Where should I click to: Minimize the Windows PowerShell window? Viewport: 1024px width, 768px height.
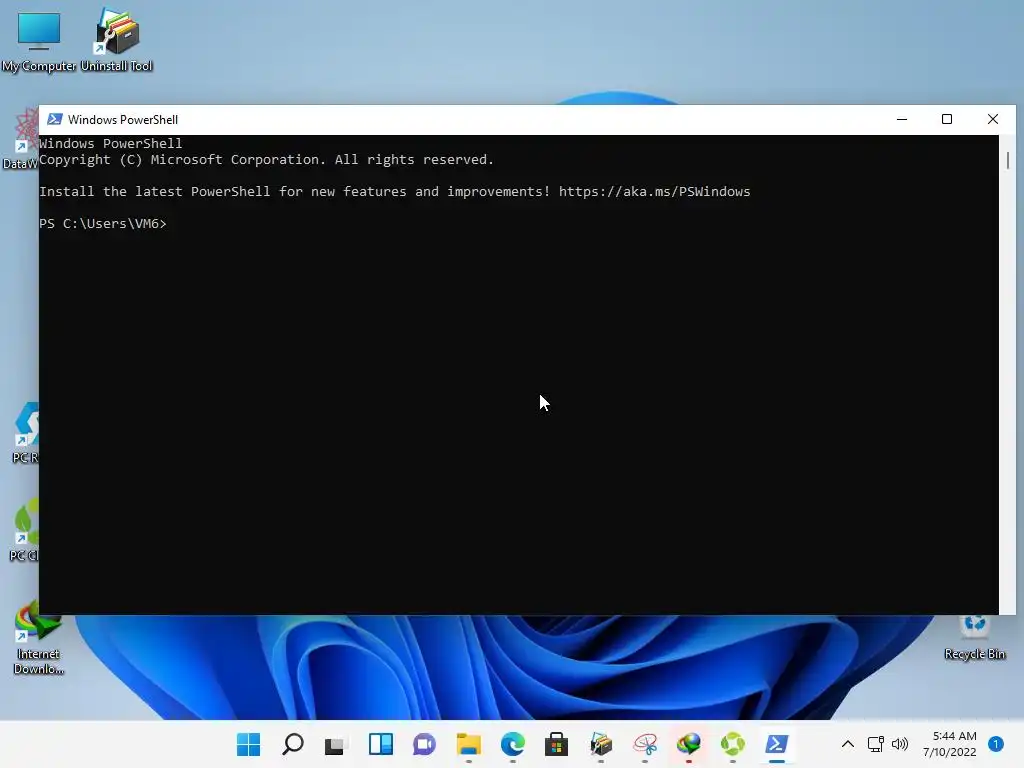[902, 120]
